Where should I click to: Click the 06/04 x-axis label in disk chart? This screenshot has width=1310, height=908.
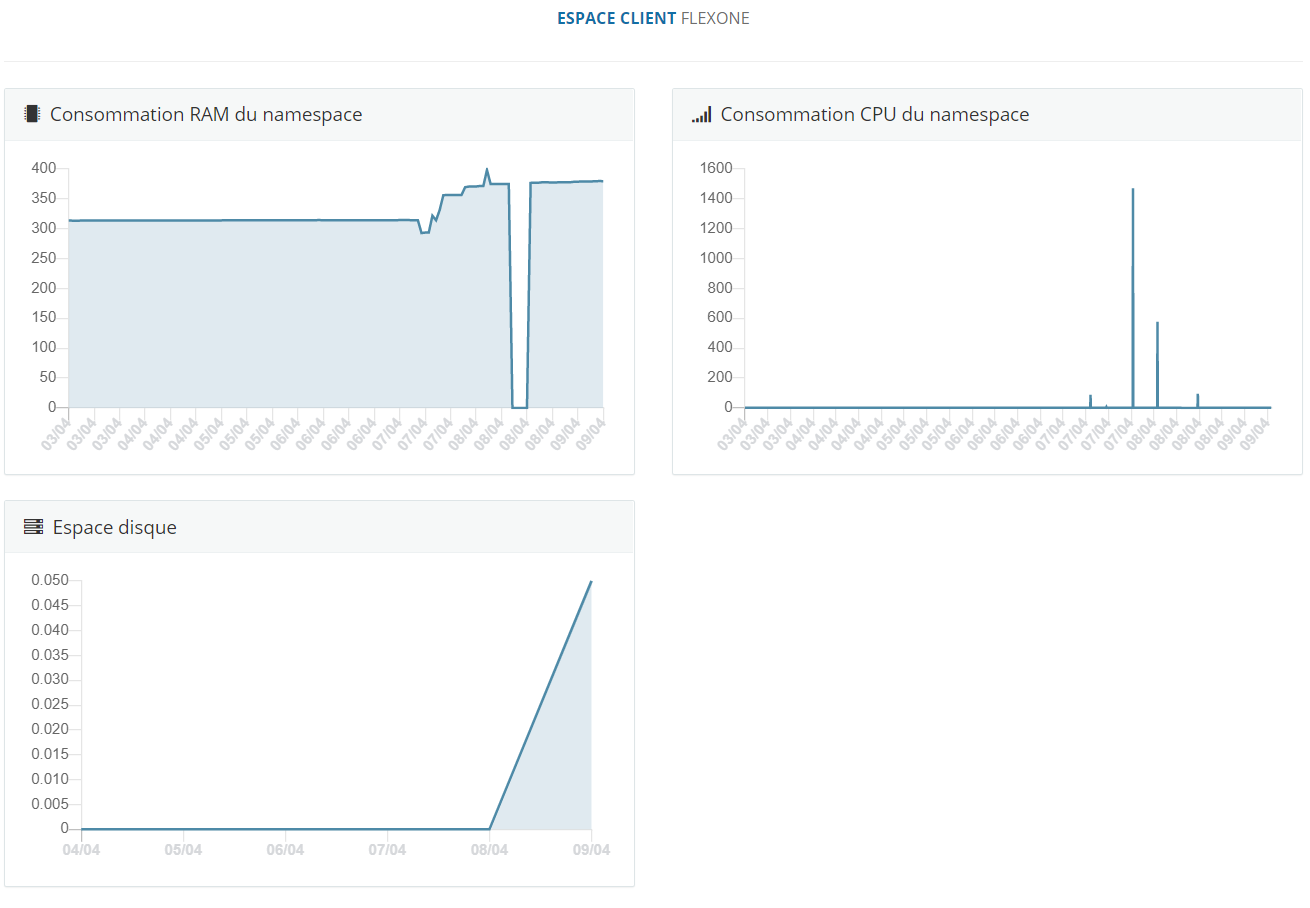tap(286, 850)
